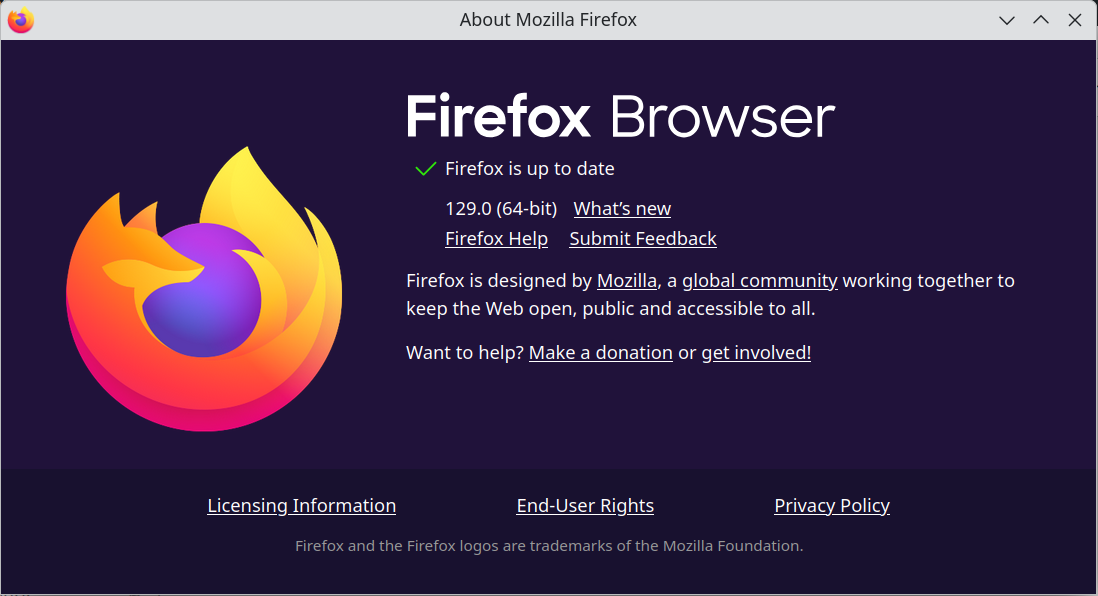The image size is (1098, 596).
Task: Open End-User Rights
Action: tap(585, 506)
